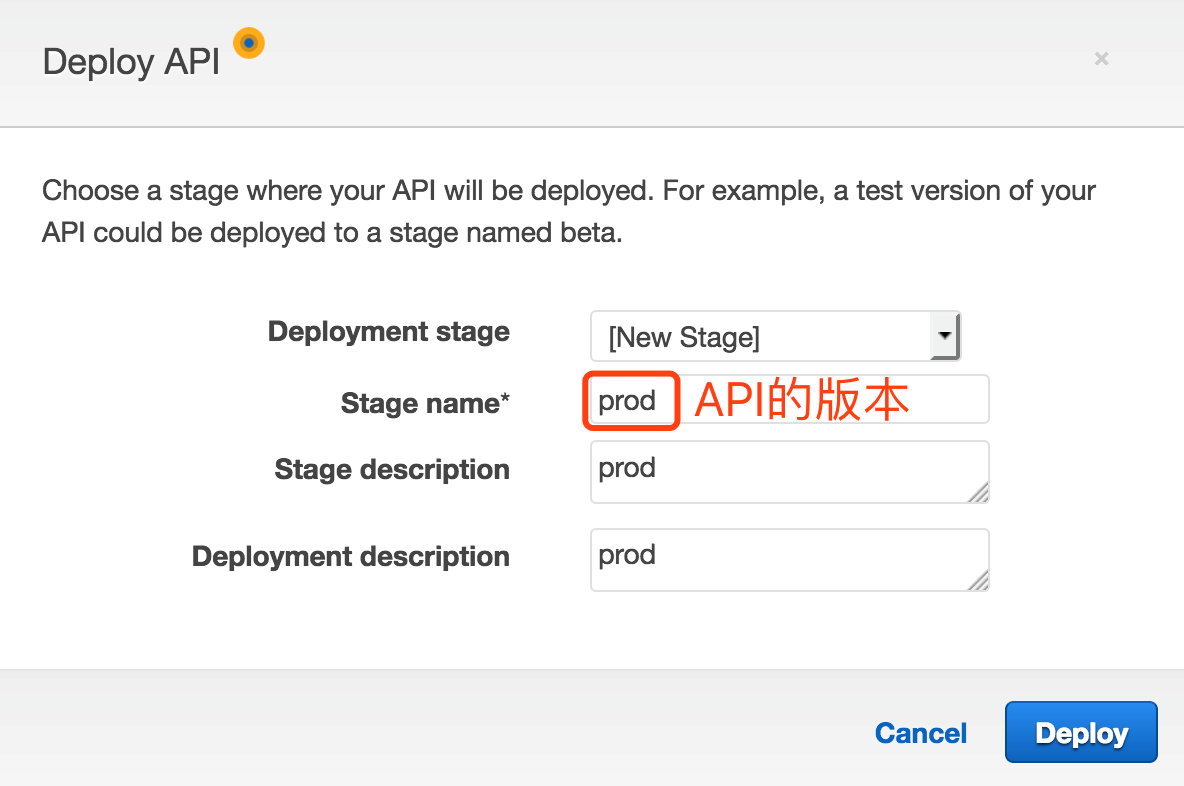Viewport: 1184px width, 786px height.
Task: Click the "Deployment description" field label
Action: pyautogui.click(x=350, y=556)
